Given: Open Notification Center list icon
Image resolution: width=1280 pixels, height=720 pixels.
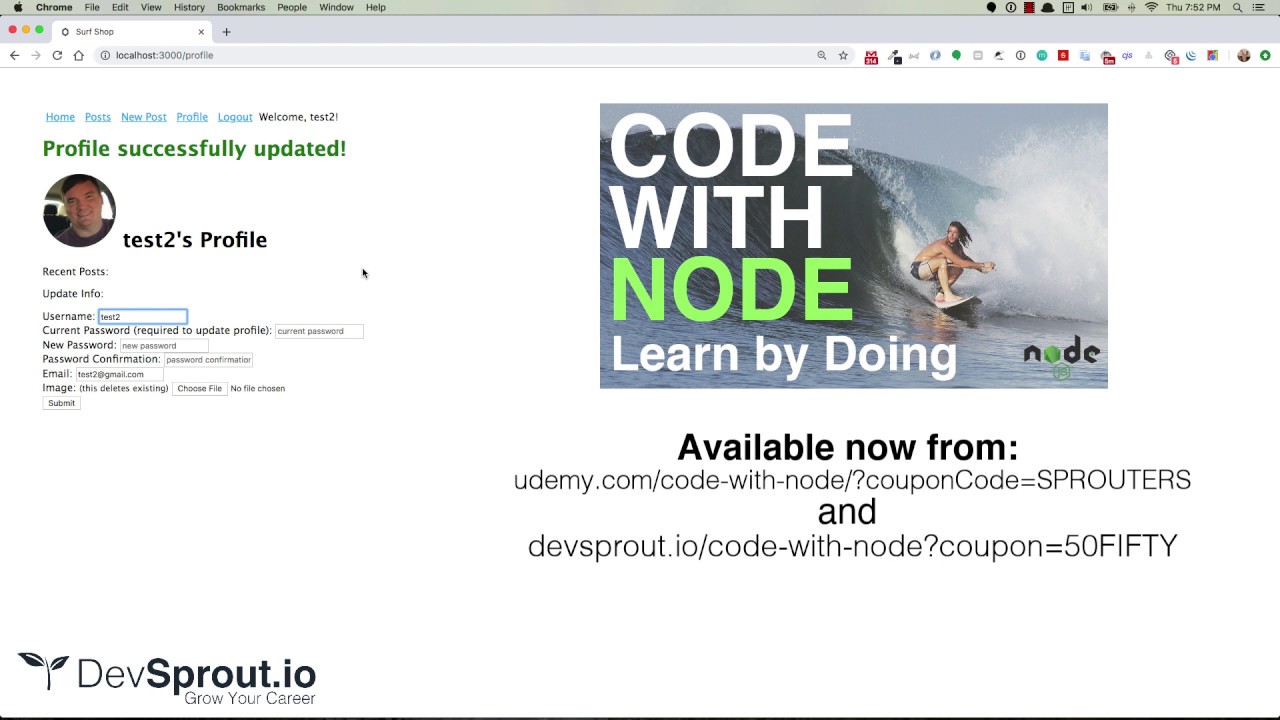Looking at the screenshot, I should click(1259, 7).
